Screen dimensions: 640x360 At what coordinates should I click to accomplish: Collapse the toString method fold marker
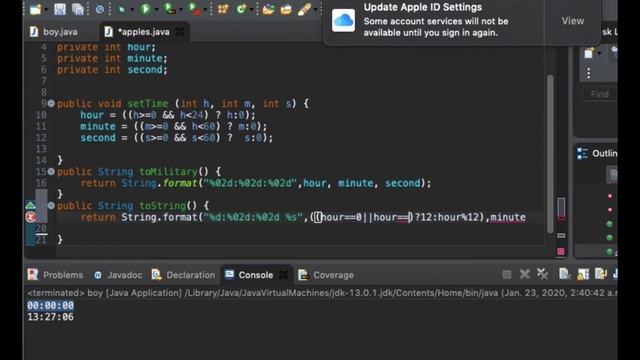tap(51, 205)
